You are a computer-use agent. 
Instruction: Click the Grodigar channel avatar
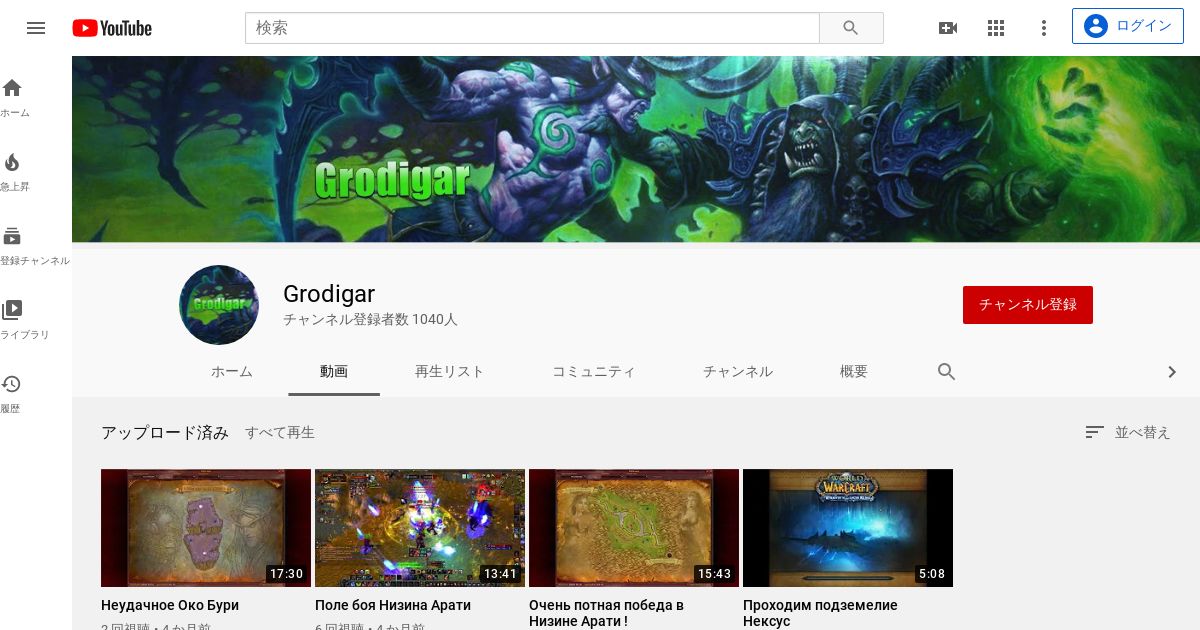click(x=219, y=305)
